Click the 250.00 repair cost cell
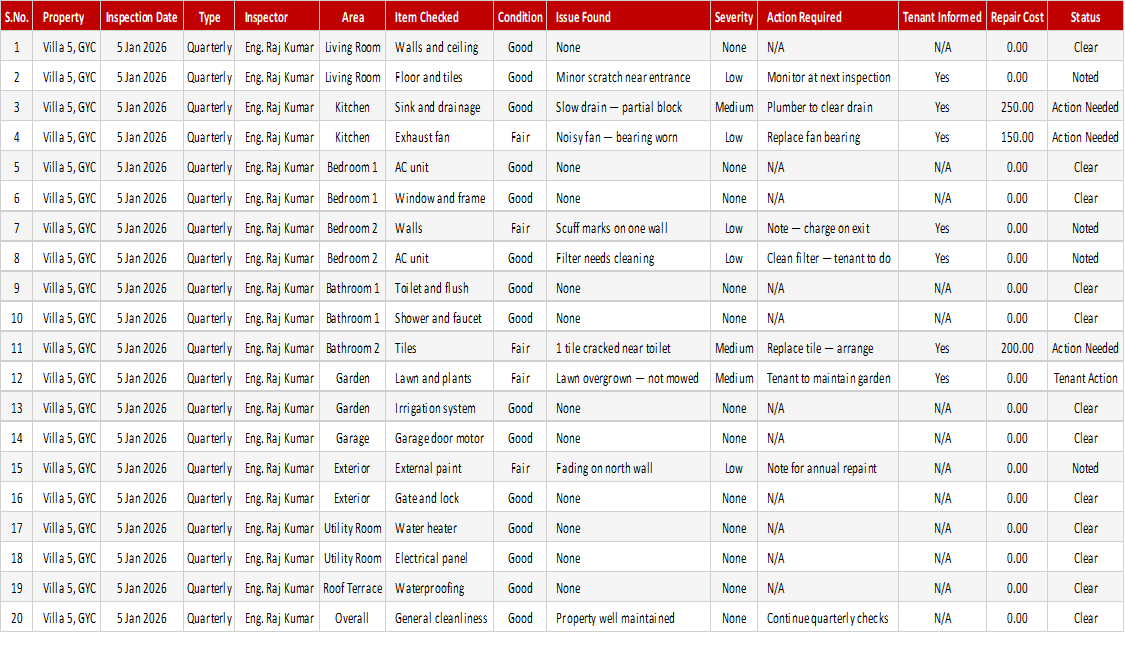 click(x=1017, y=108)
